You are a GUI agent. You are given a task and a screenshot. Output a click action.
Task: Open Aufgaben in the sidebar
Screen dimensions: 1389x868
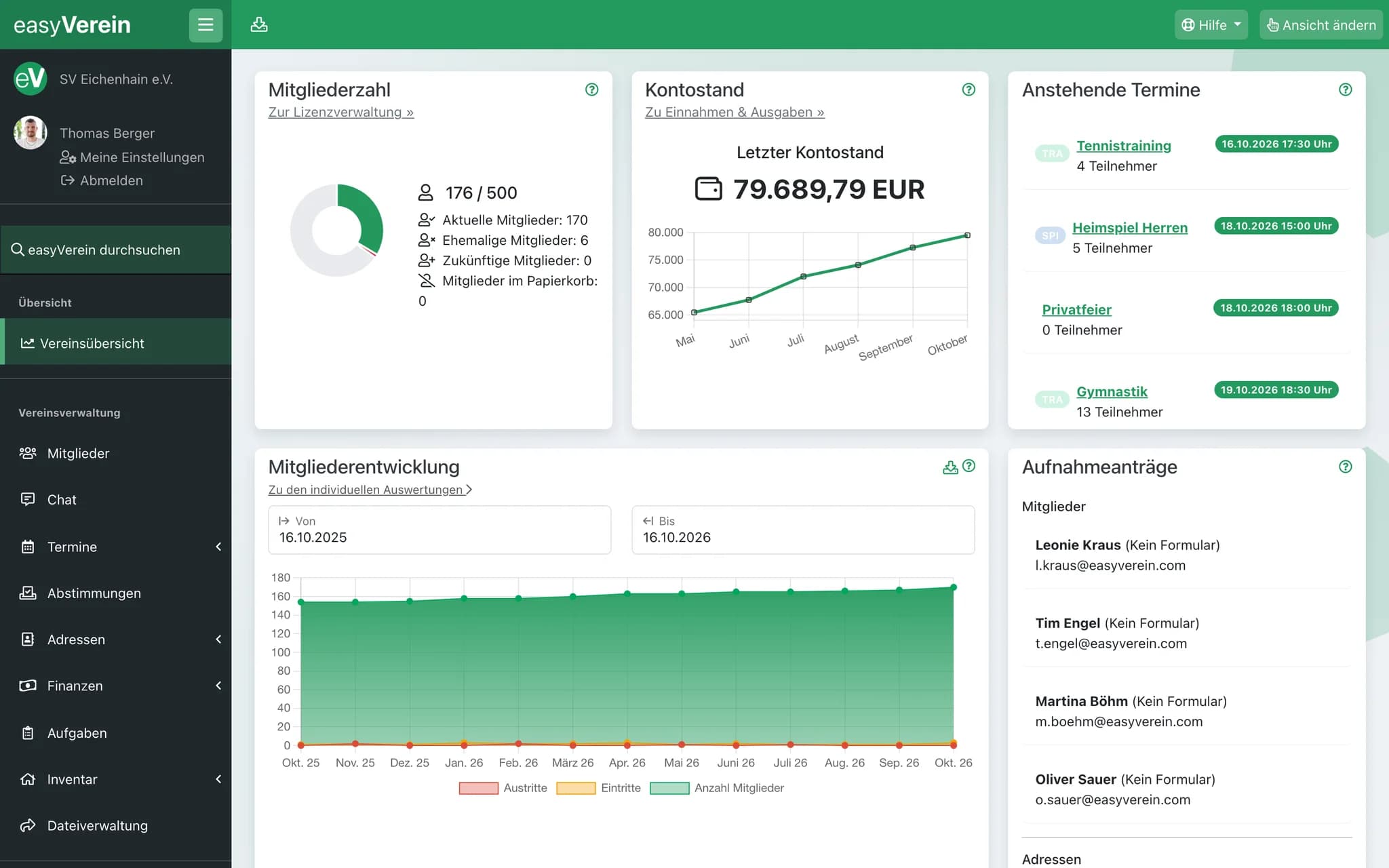(x=116, y=733)
